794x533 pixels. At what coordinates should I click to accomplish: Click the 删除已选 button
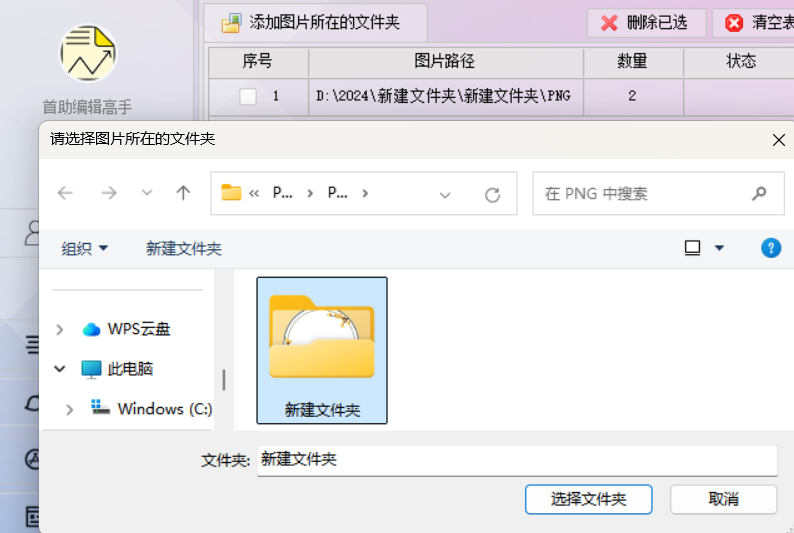tap(646, 23)
